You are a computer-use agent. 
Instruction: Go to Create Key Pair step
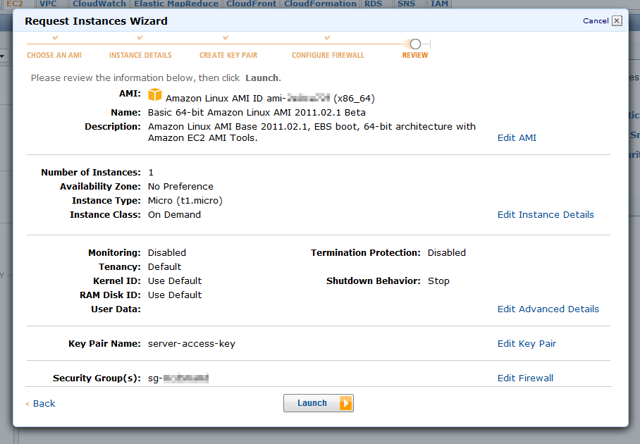coord(229,55)
